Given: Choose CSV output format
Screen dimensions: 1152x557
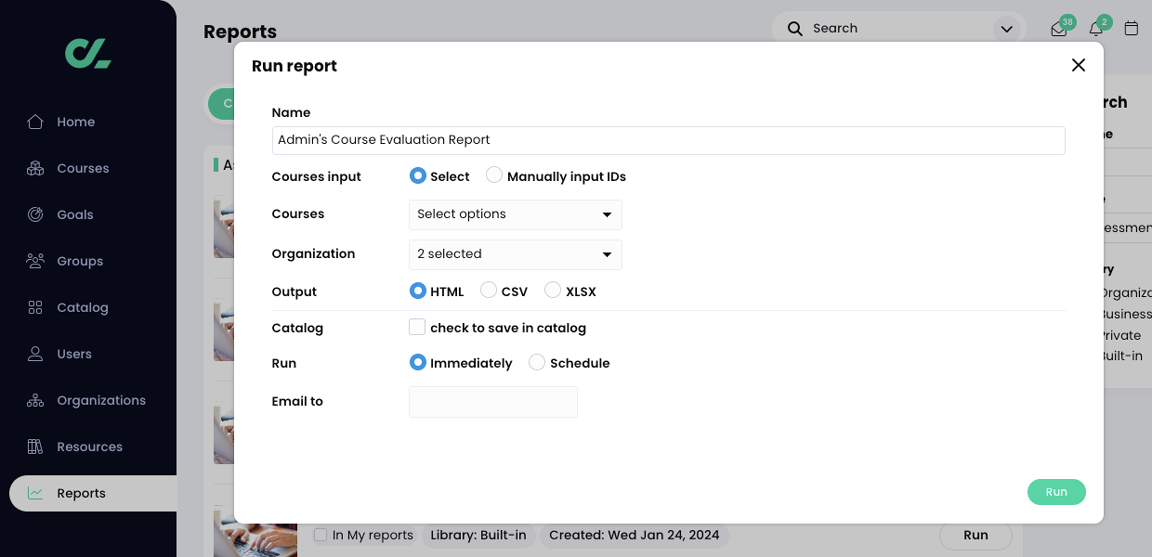Looking at the screenshot, I should coord(489,291).
